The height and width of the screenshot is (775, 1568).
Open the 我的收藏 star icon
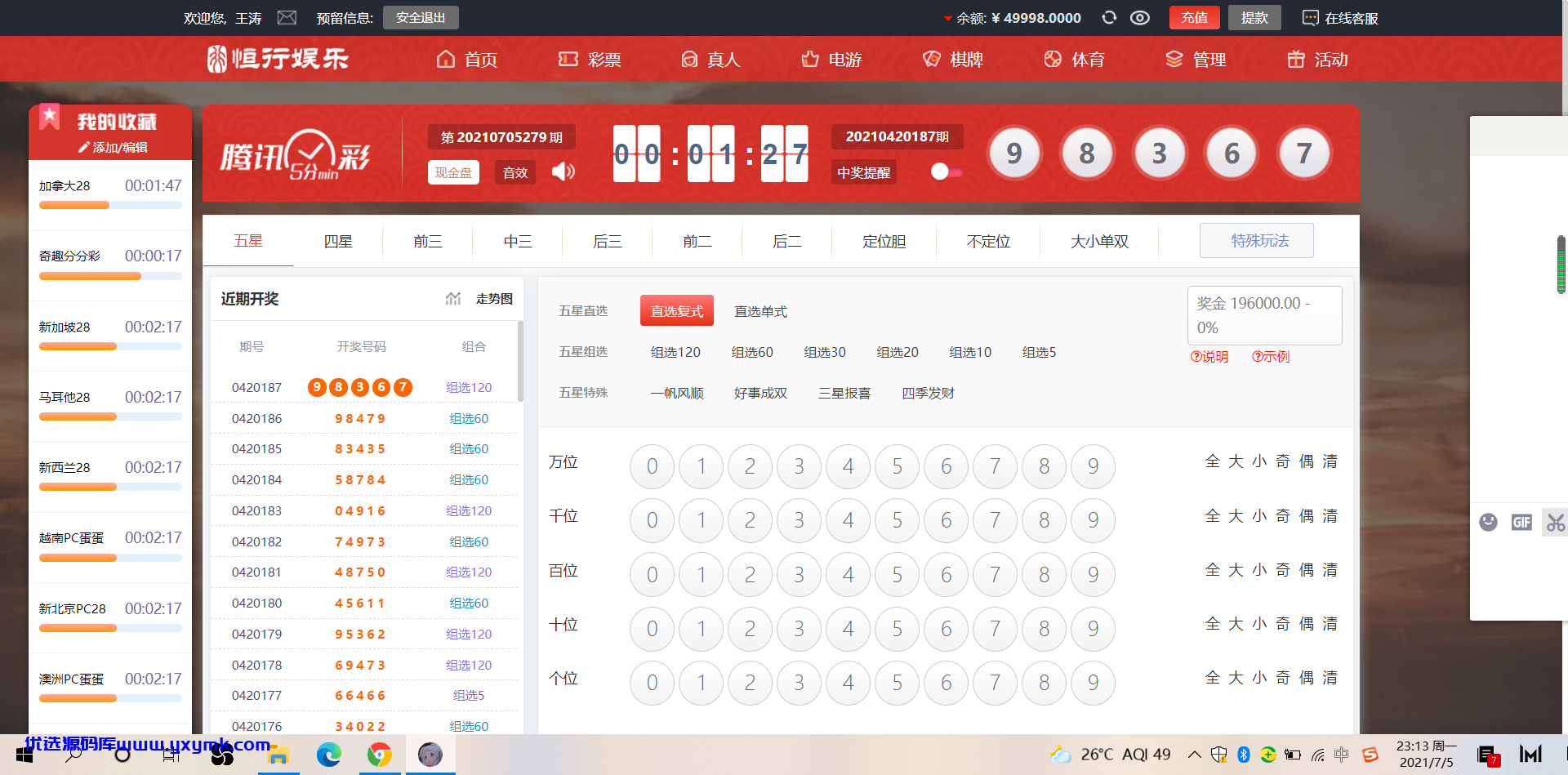(x=49, y=117)
